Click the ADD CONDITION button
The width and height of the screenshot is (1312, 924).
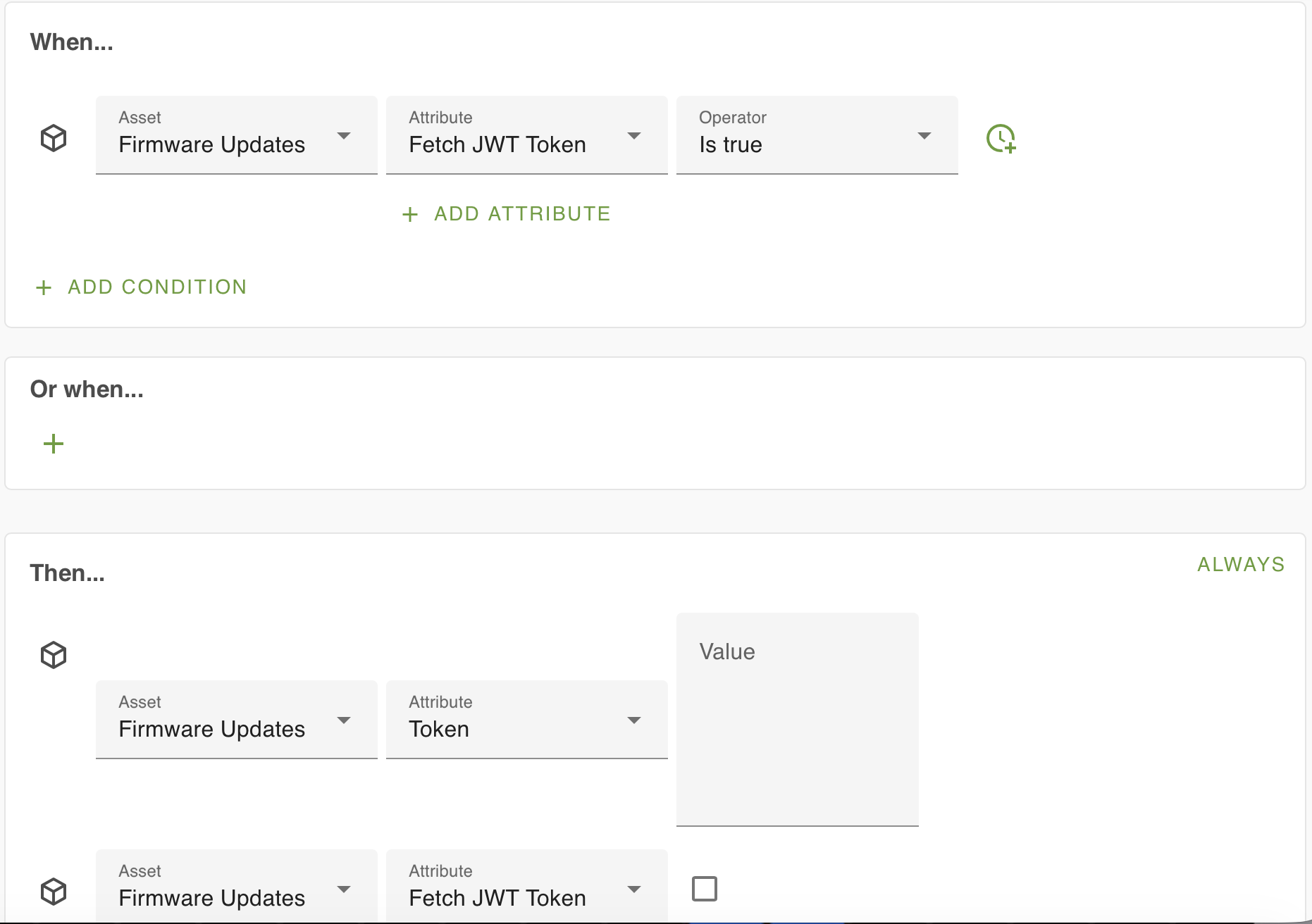click(x=157, y=287)
